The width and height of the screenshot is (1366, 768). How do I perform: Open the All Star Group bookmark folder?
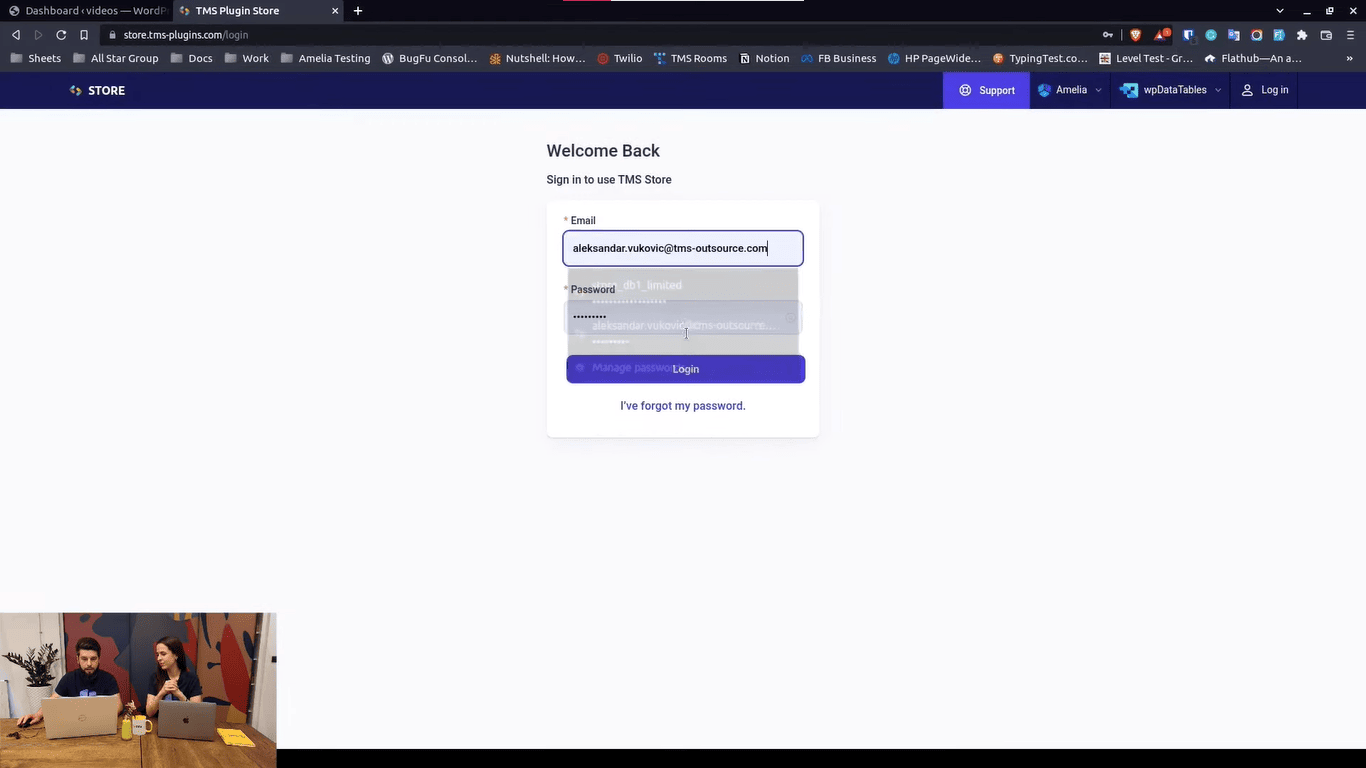point(116,58)
